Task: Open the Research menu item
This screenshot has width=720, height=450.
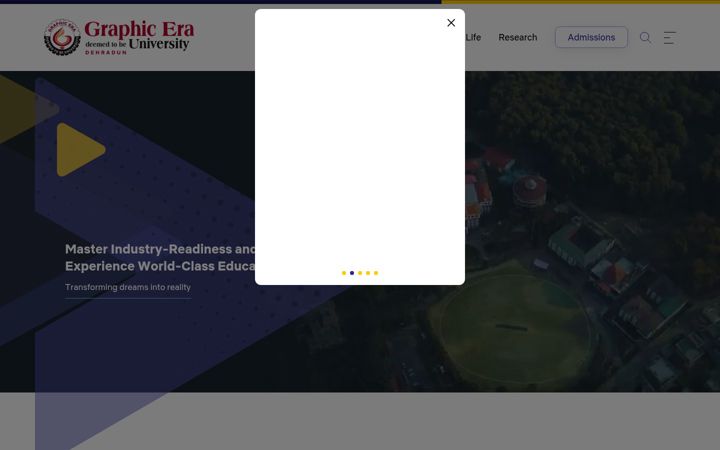Action: coord(518,37)
